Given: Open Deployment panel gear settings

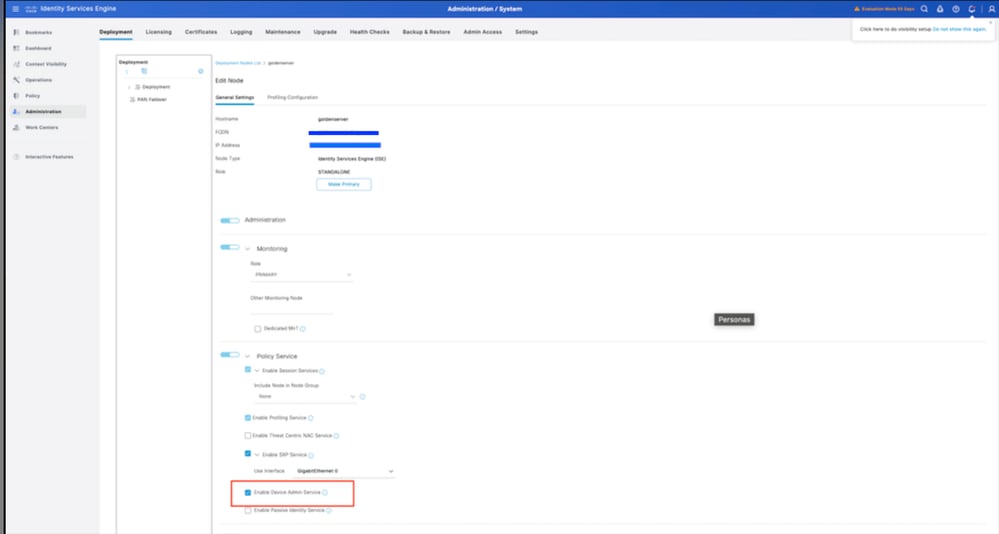Looking at the screenshot, I should coord(201,71).
